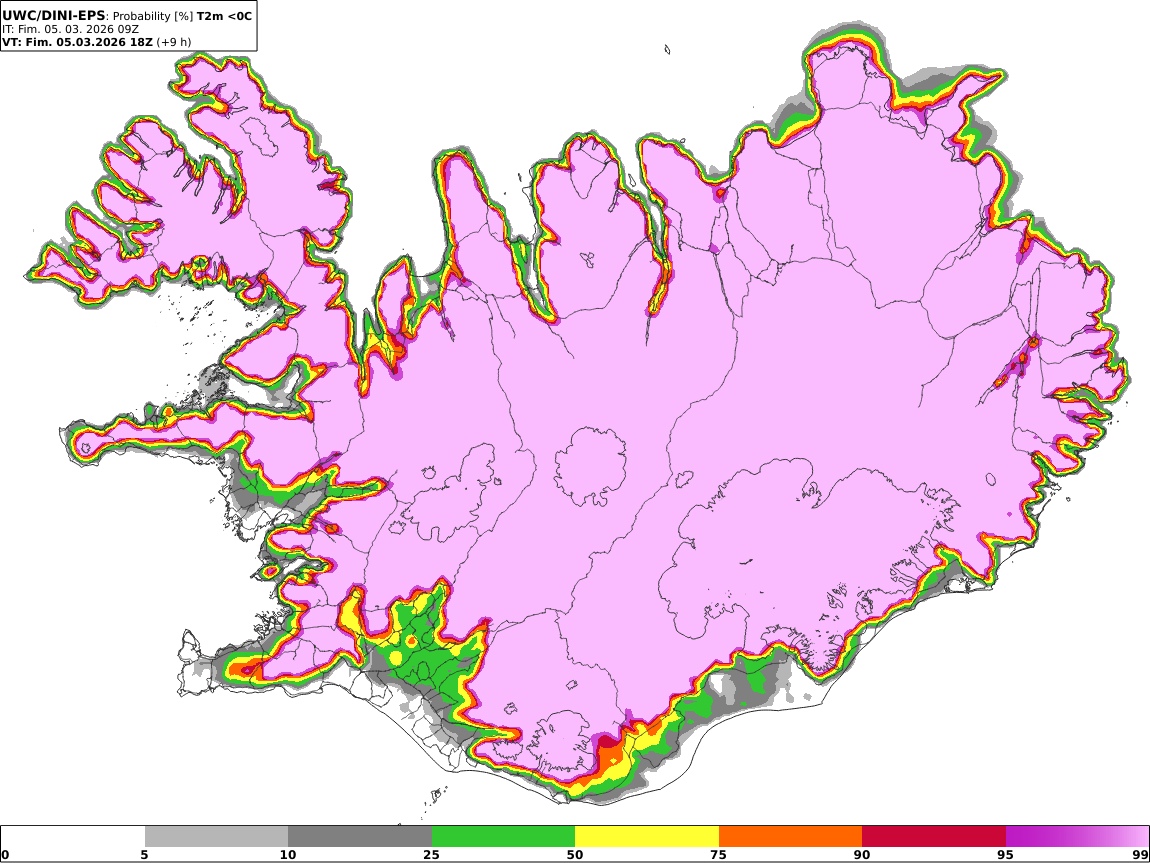Select the yellow 50–75% legend swatch
Screen dimensions: 1150x863
tap(647, 836)
